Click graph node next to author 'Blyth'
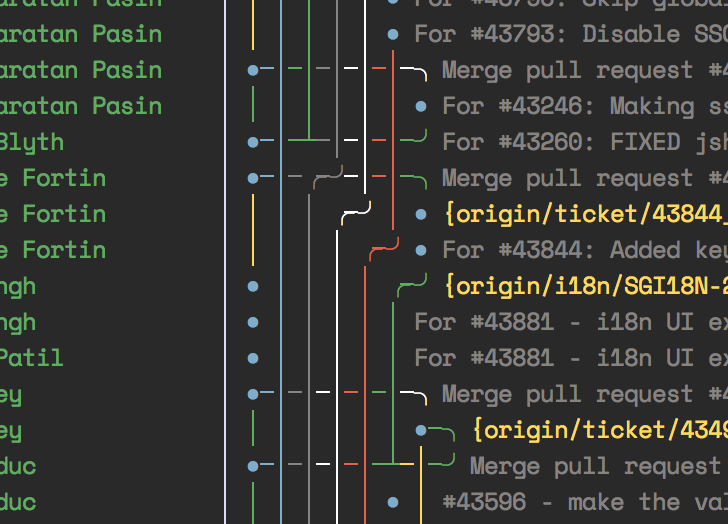The height and width of the screenshot is (524, 728). [253, 142]
